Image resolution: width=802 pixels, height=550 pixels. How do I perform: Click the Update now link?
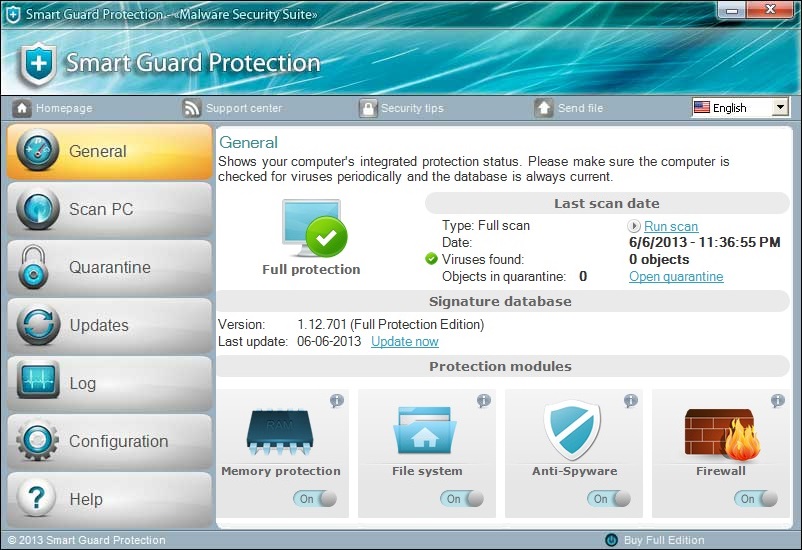(x=405, y=341)
